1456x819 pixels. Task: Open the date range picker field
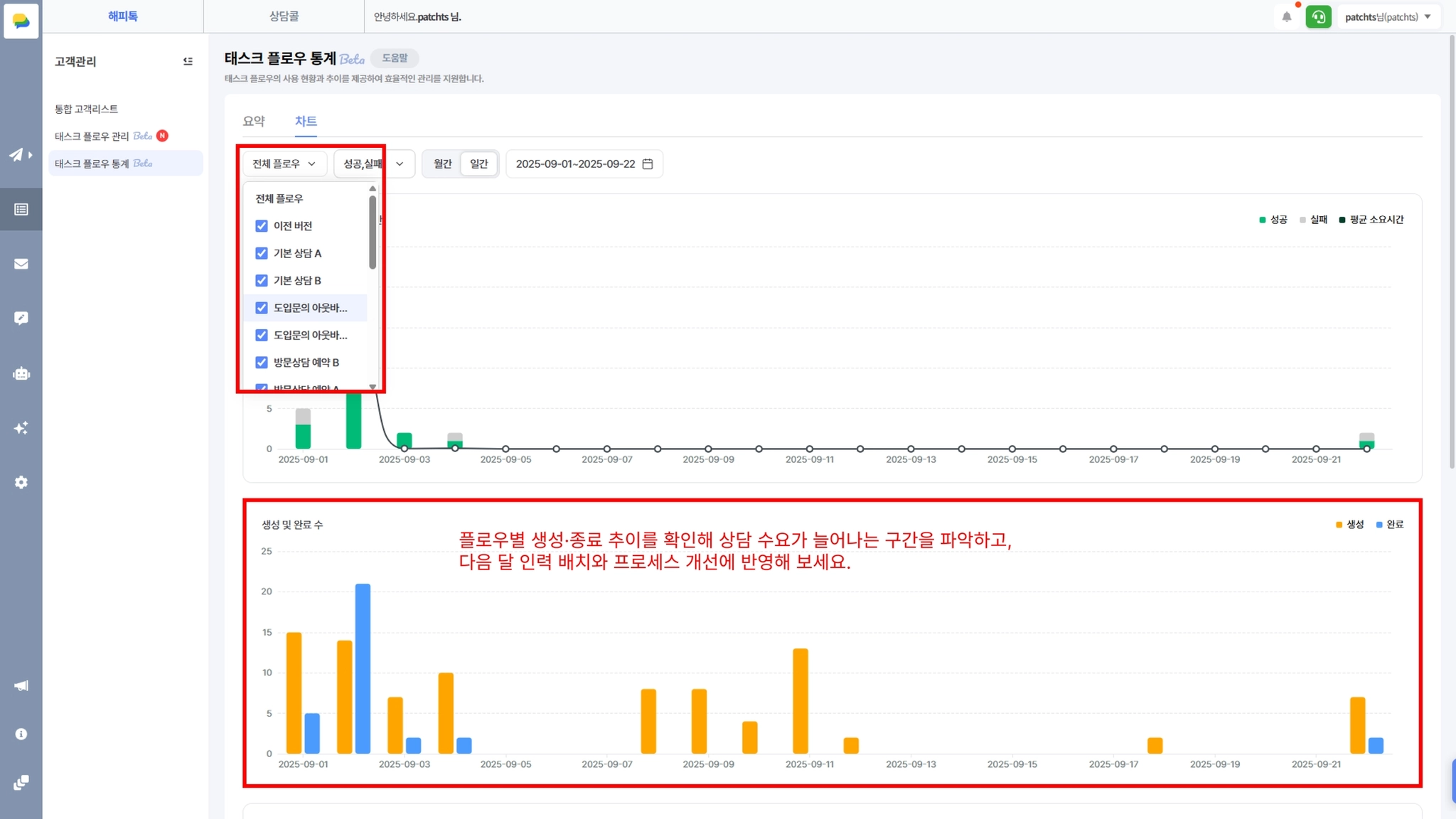tap(584, 164)
